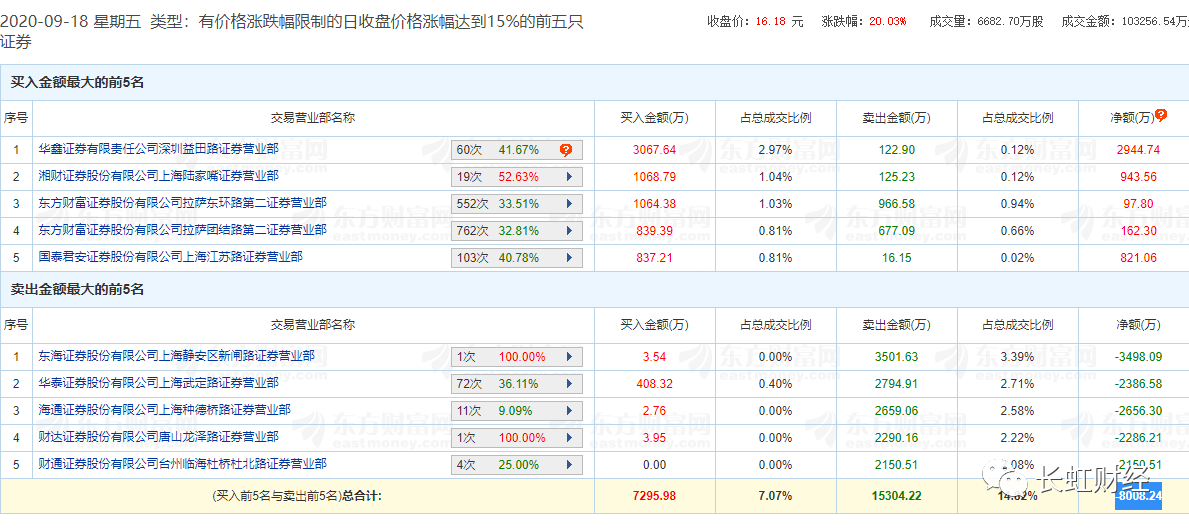Viewport: 1189px width, 532px height.
Task: Click the arrow icon beside 762次 32.81%
Action: point(569,231)
